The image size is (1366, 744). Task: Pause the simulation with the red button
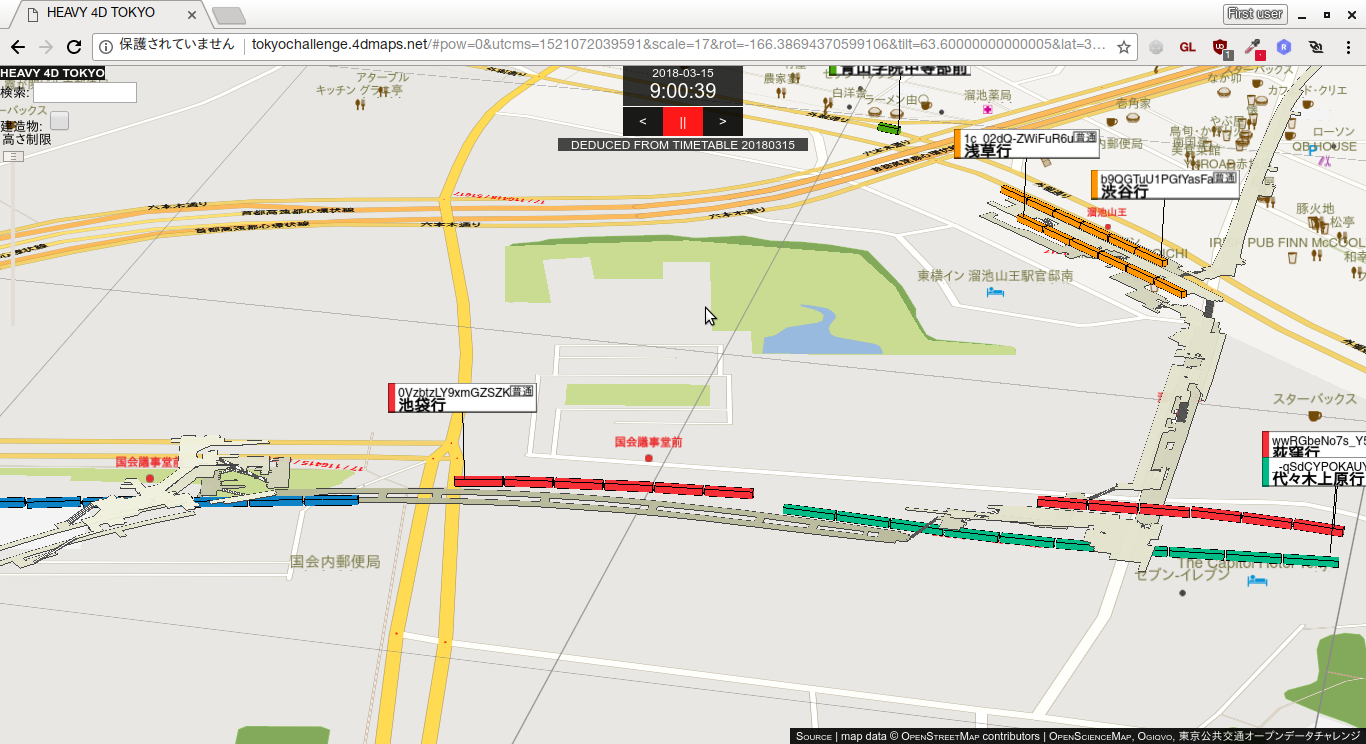click(x=683, y=121)
